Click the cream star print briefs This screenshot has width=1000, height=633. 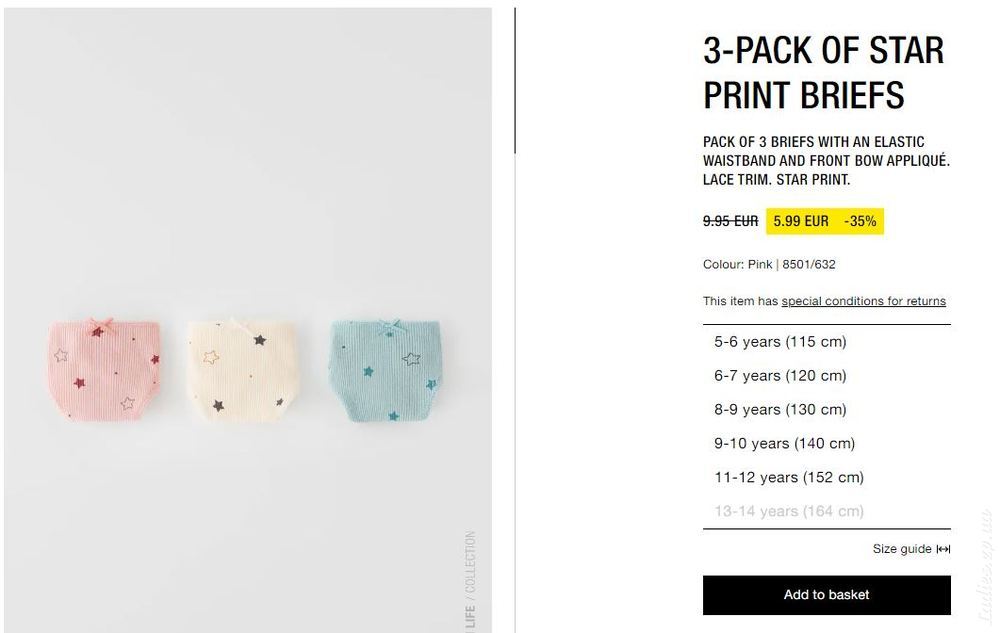pos(242,368)
